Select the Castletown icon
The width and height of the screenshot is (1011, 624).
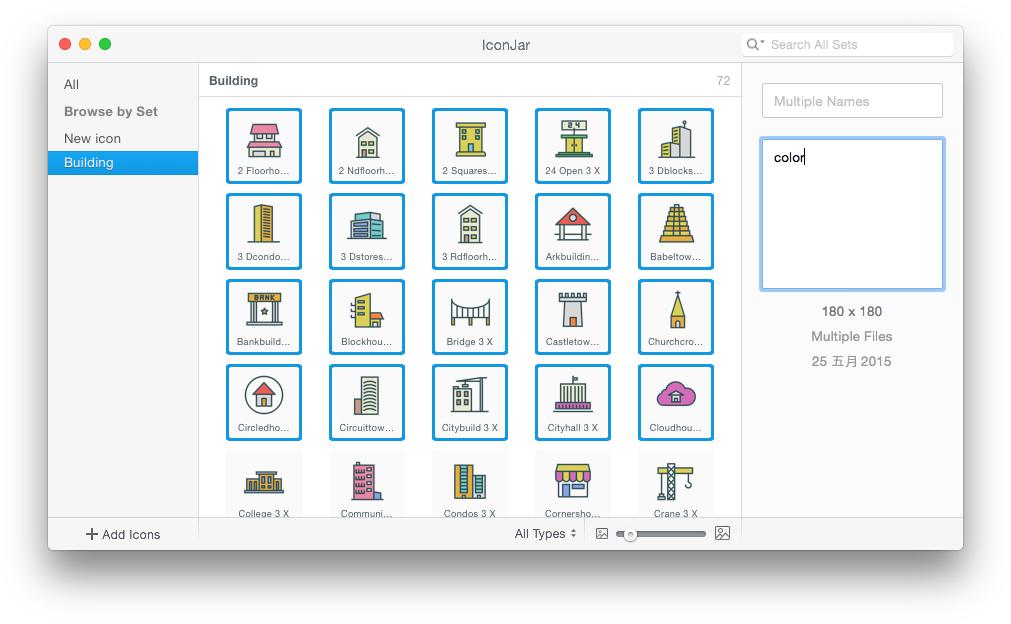(x=572, y=316)
